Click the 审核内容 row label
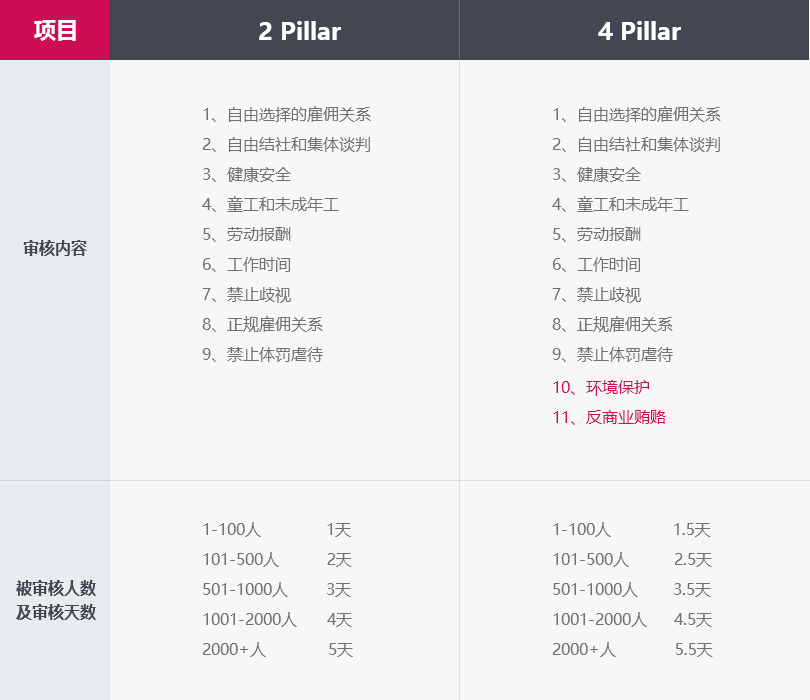The height and width of the screenshot is (700, 810). (55, 248)
